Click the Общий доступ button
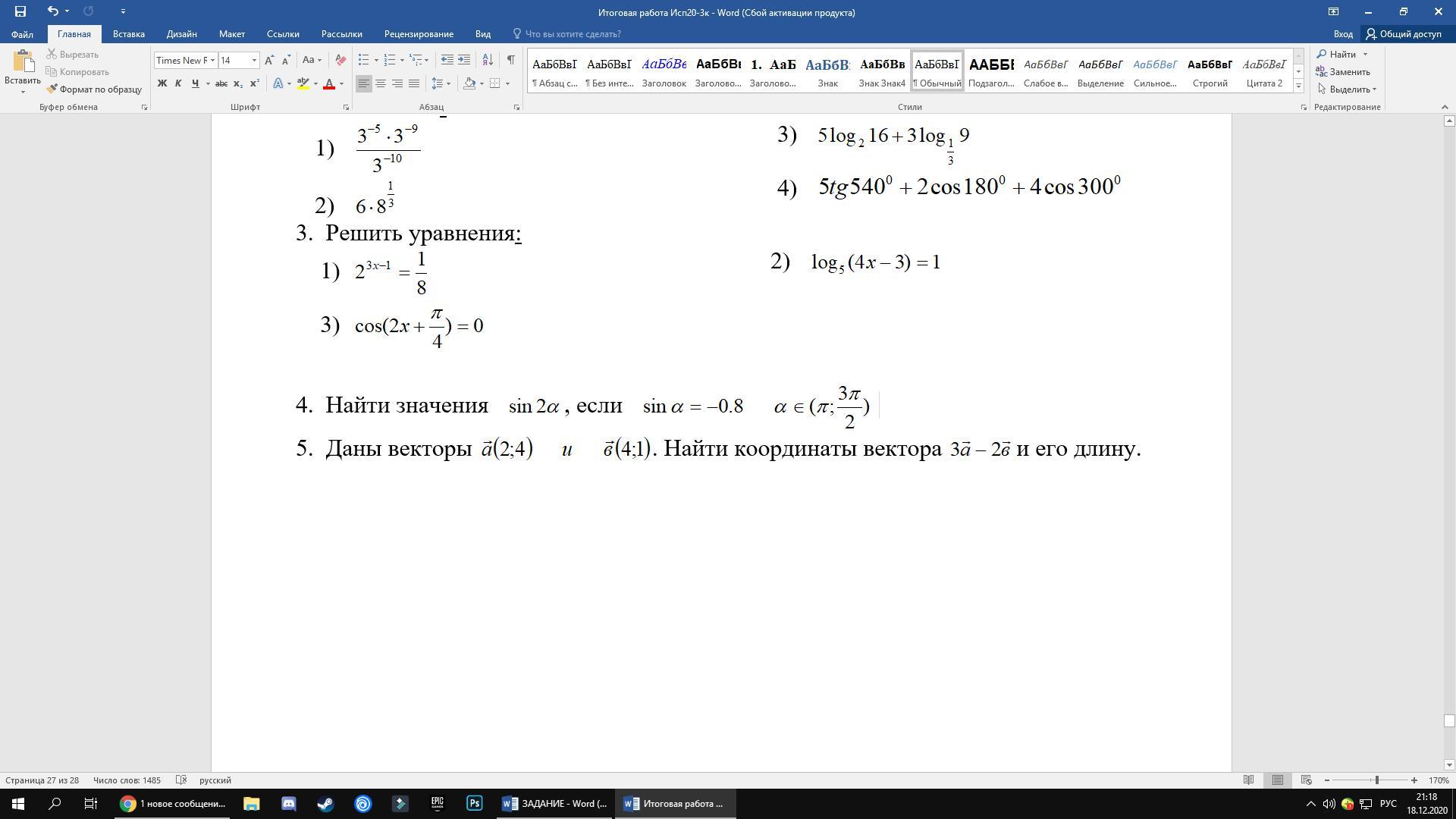The image size is (1456, 819). coord(1404,34)
